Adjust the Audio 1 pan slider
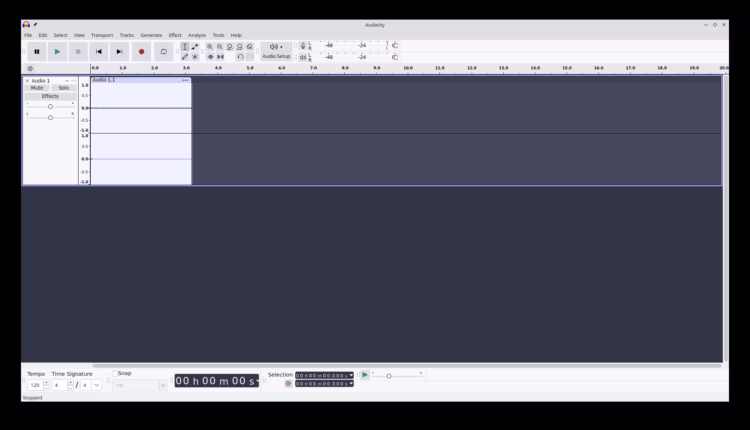 click(50, 117)
